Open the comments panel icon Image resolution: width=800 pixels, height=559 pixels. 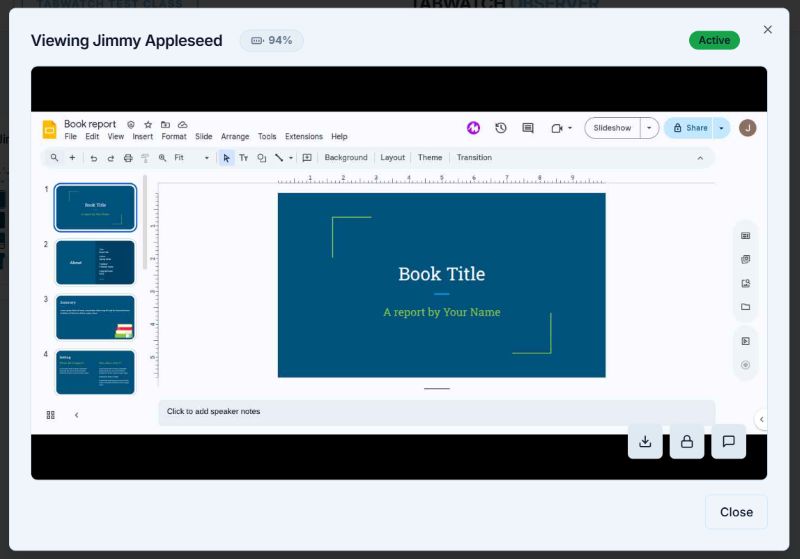click(x=528, y=128)
